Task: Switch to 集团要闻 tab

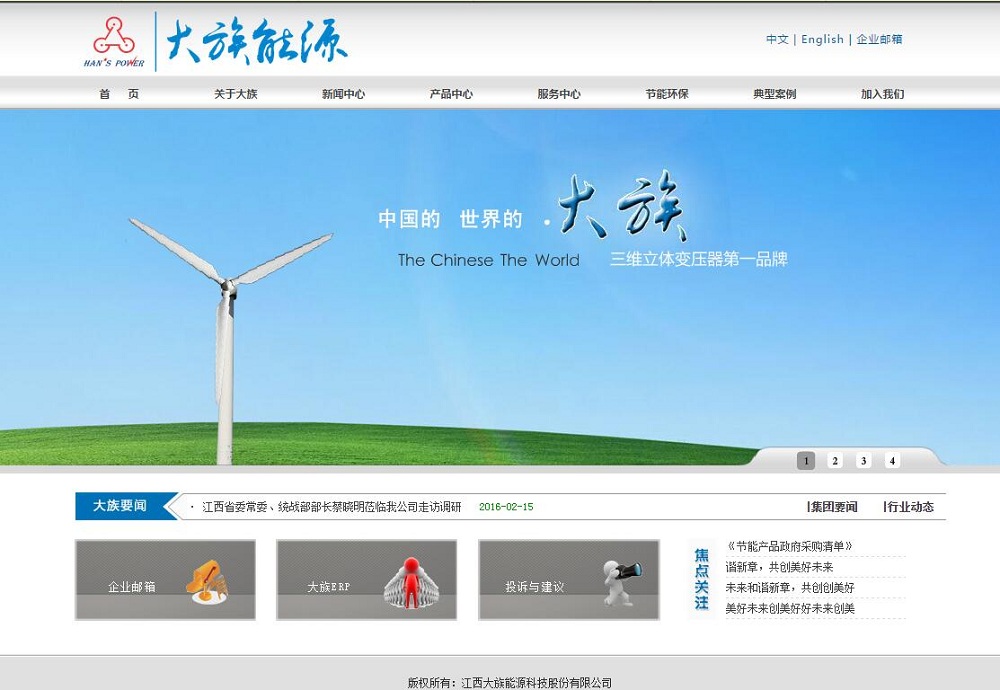Action: pos(832,507)
